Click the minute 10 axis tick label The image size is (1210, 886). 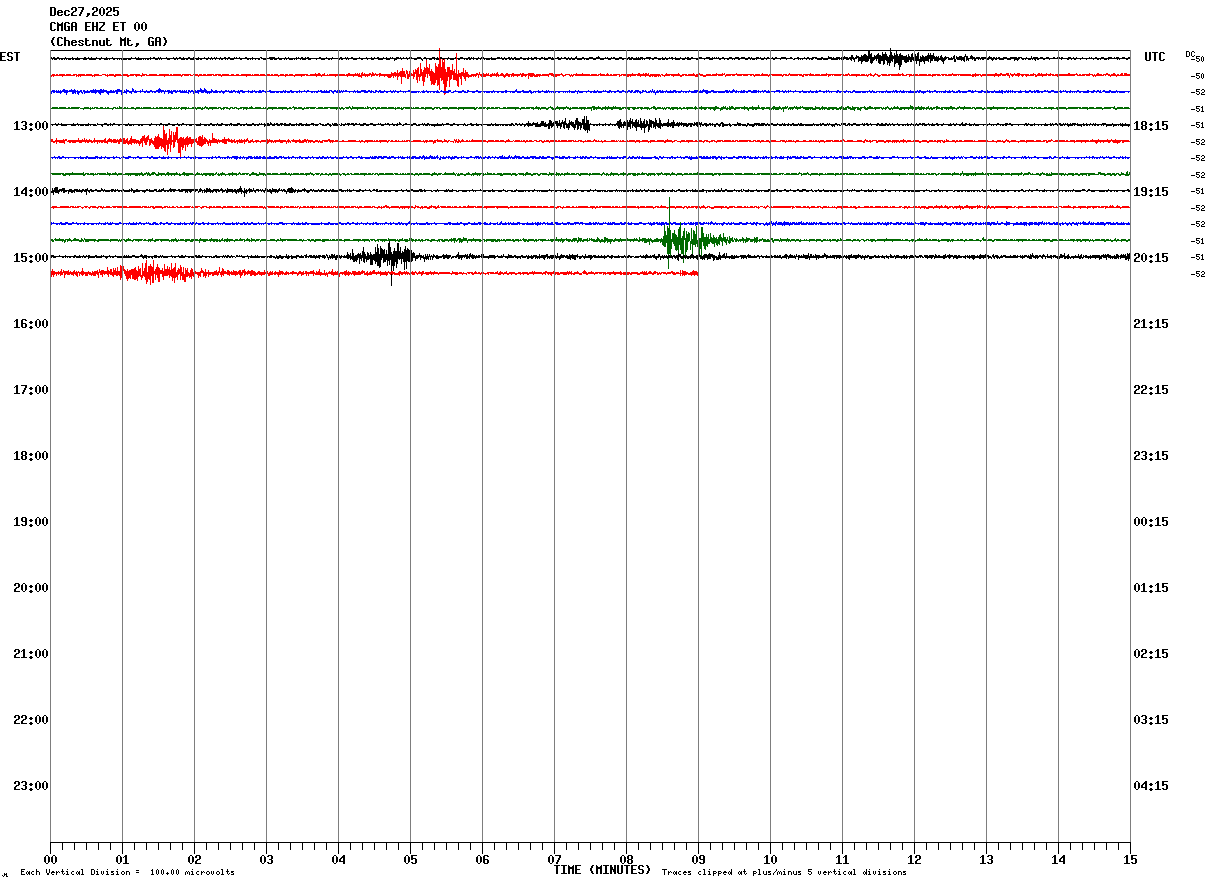770,860
